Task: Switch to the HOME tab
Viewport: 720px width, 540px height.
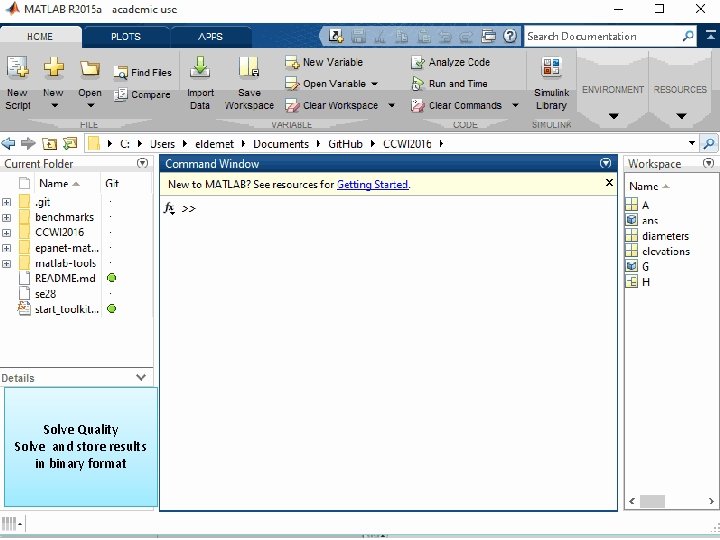Action: click(x=40, y=37)
